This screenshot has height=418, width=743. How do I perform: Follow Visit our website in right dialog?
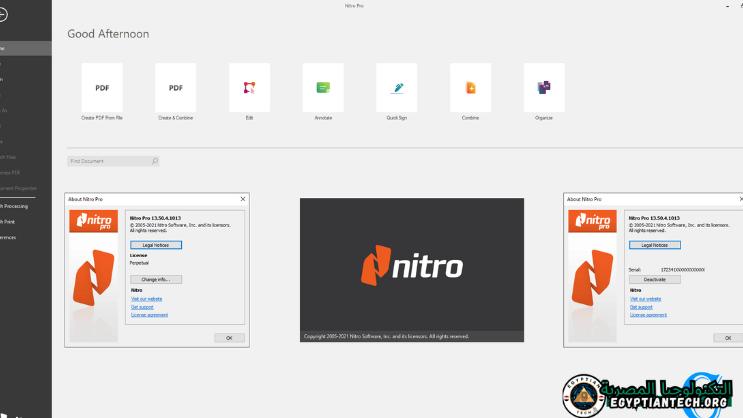[645, 299]
